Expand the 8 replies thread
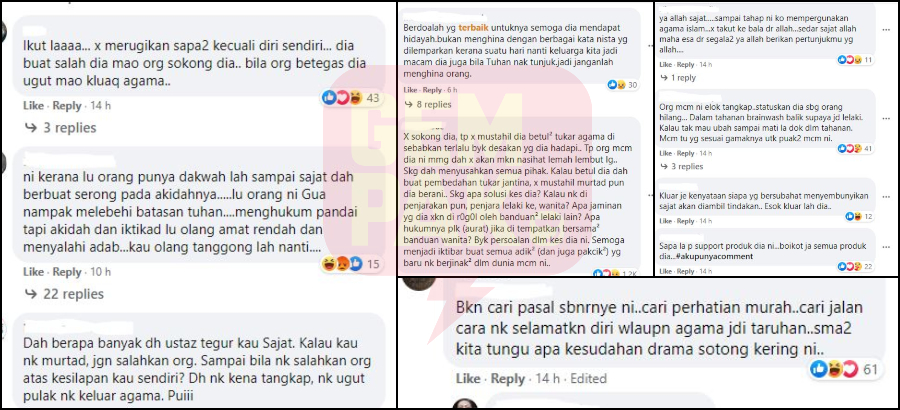This screenshot has height=410, width=900. point(428,105)
